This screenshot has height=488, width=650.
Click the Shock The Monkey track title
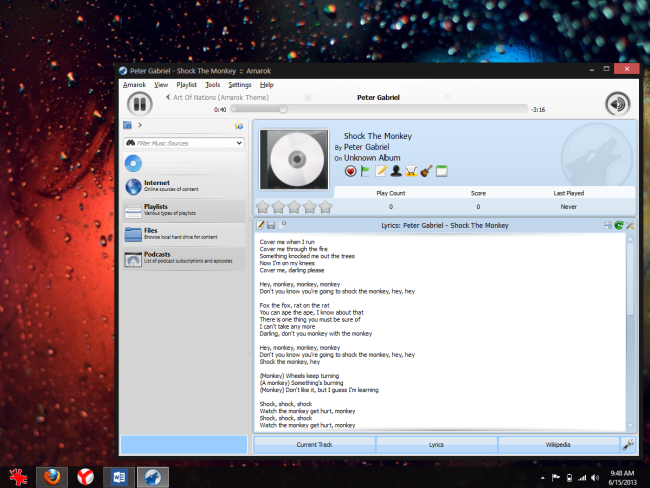click(378, 136)
